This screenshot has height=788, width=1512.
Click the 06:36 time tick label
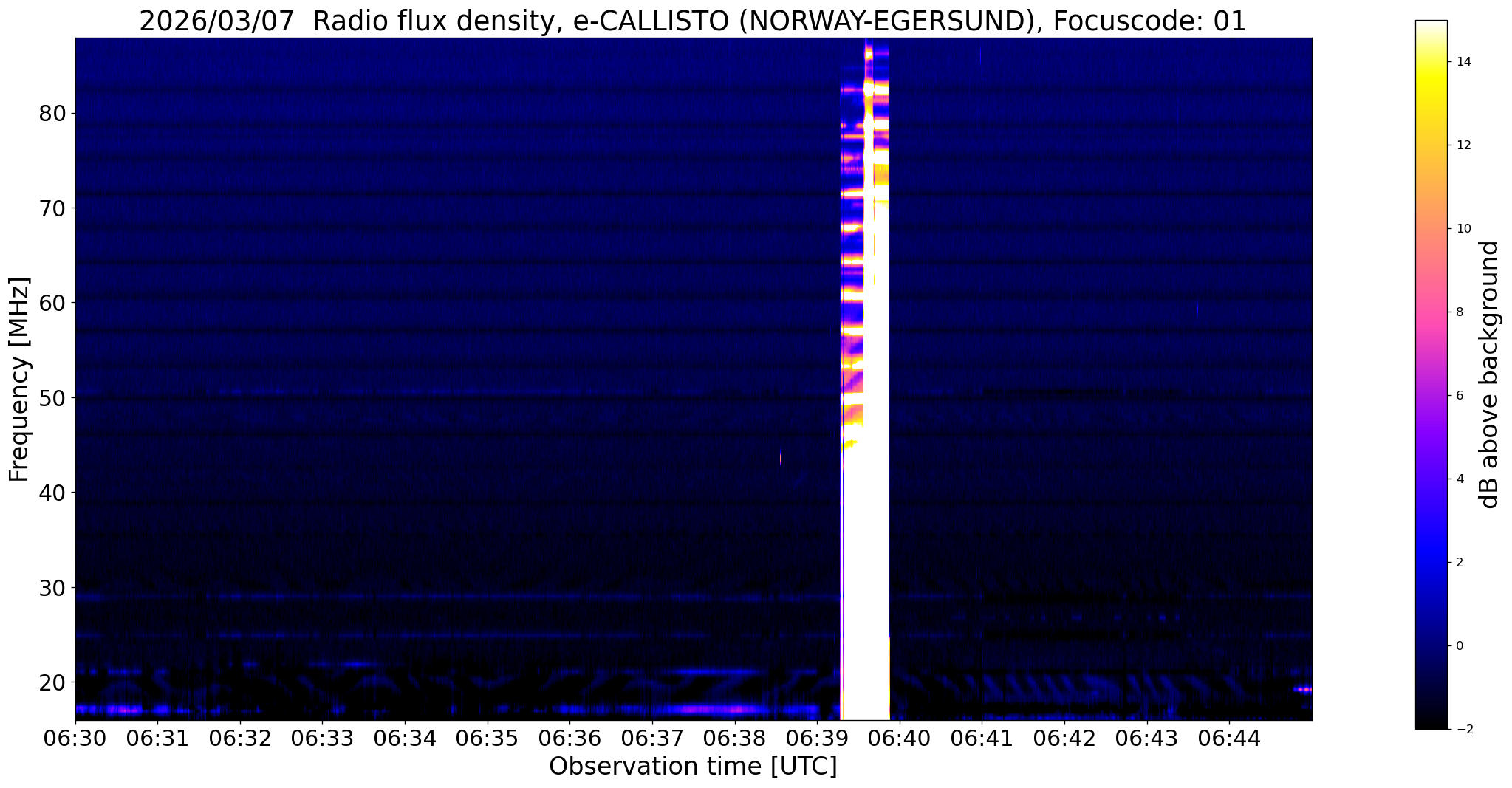pyautogui.click(x=569, y=738)
